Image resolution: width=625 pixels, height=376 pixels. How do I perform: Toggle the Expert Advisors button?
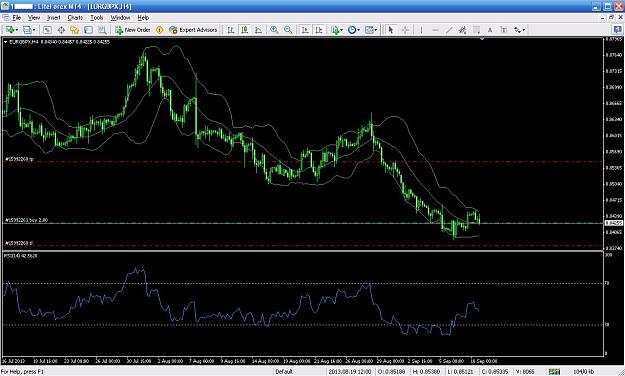pos(193,30)
